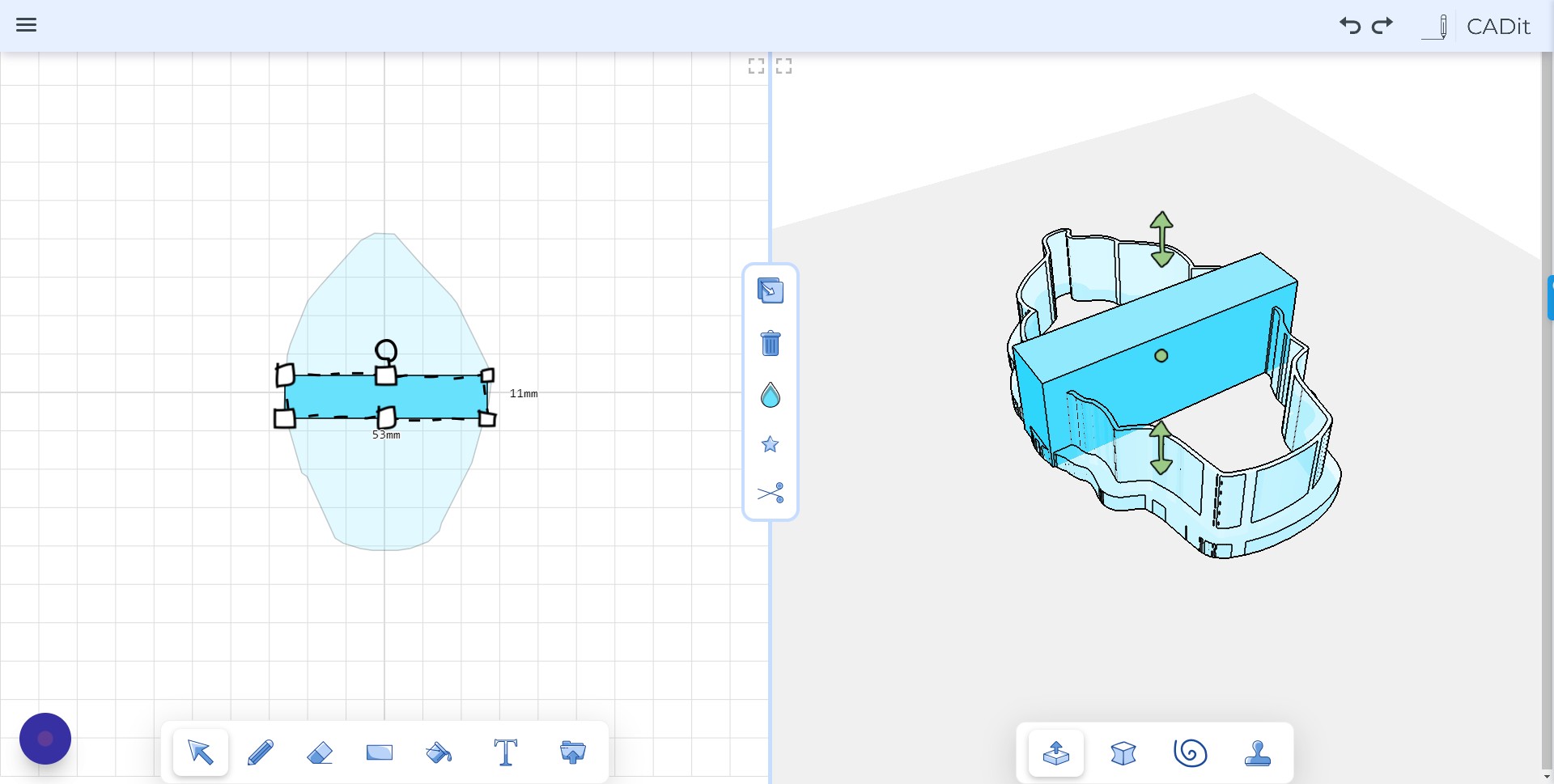
Task: Expand the 3D view to fullscreen
Action: [x=783, y=66]
